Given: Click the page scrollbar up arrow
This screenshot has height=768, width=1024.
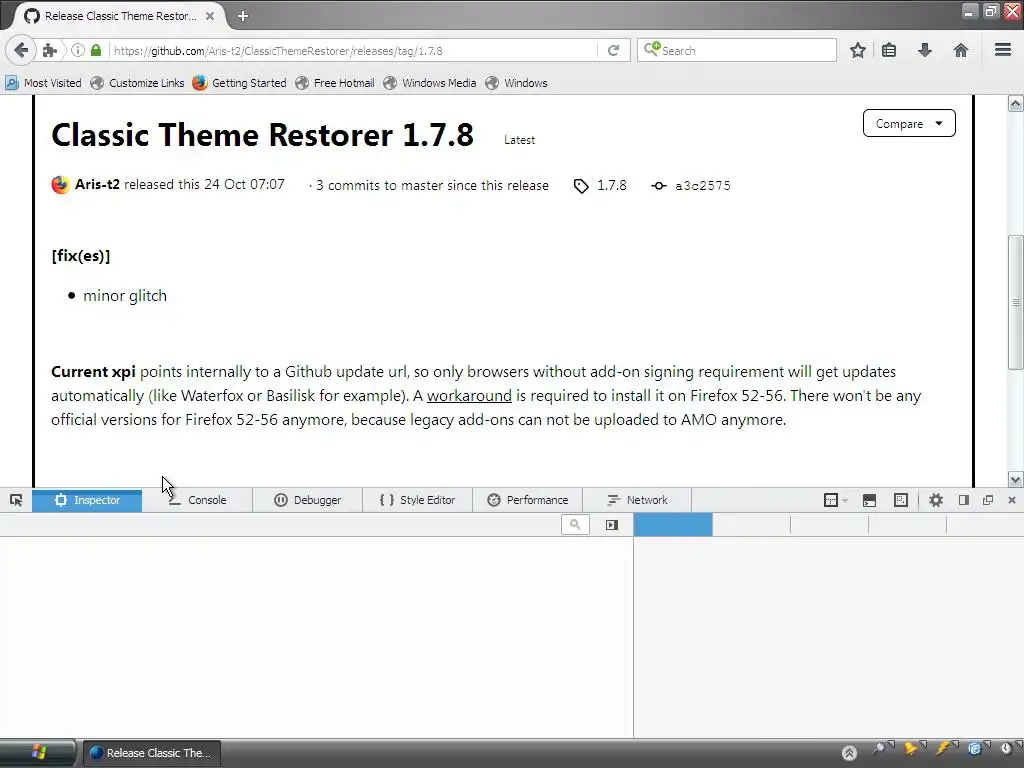Looking at the screenshot, I should (x=1016, y=104).
